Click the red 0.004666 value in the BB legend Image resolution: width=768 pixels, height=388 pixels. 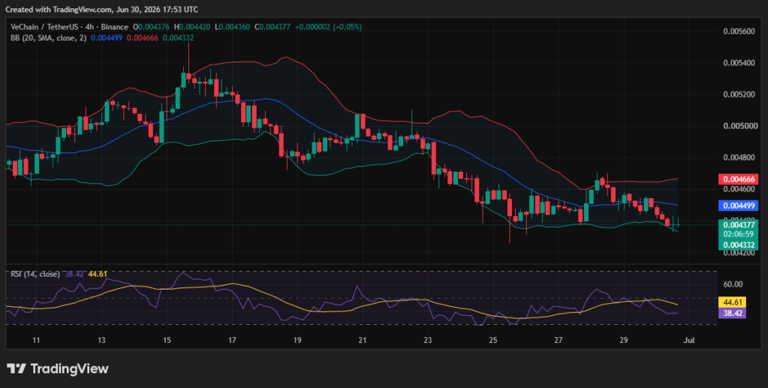point(143,38)
